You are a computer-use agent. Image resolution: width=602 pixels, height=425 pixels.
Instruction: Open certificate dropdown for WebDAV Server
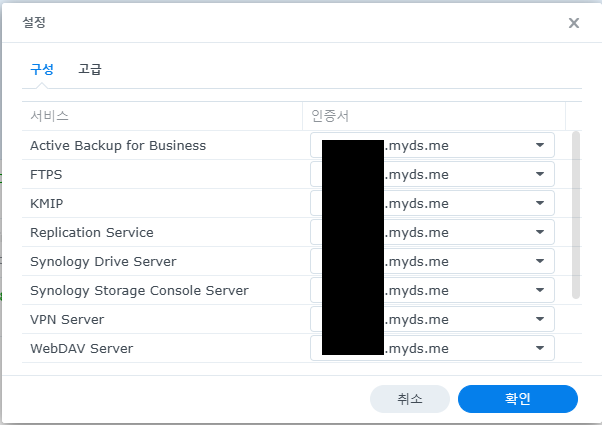pyautogui.click(x=432, y=348)
